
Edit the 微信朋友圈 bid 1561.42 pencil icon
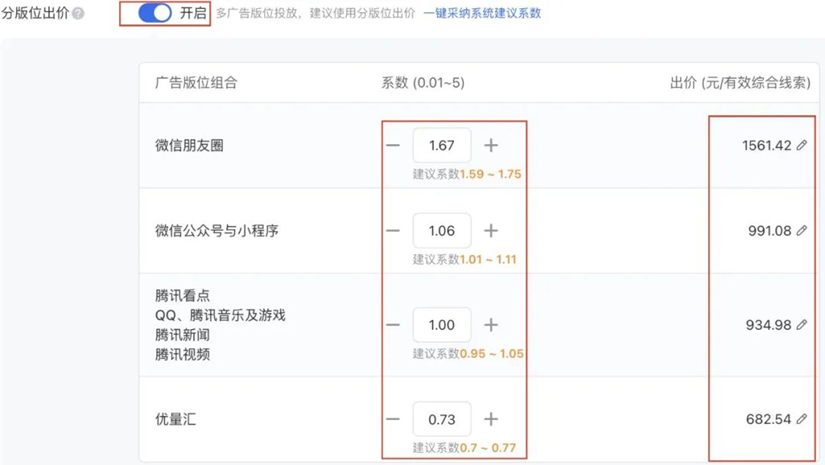click(801, 146)
